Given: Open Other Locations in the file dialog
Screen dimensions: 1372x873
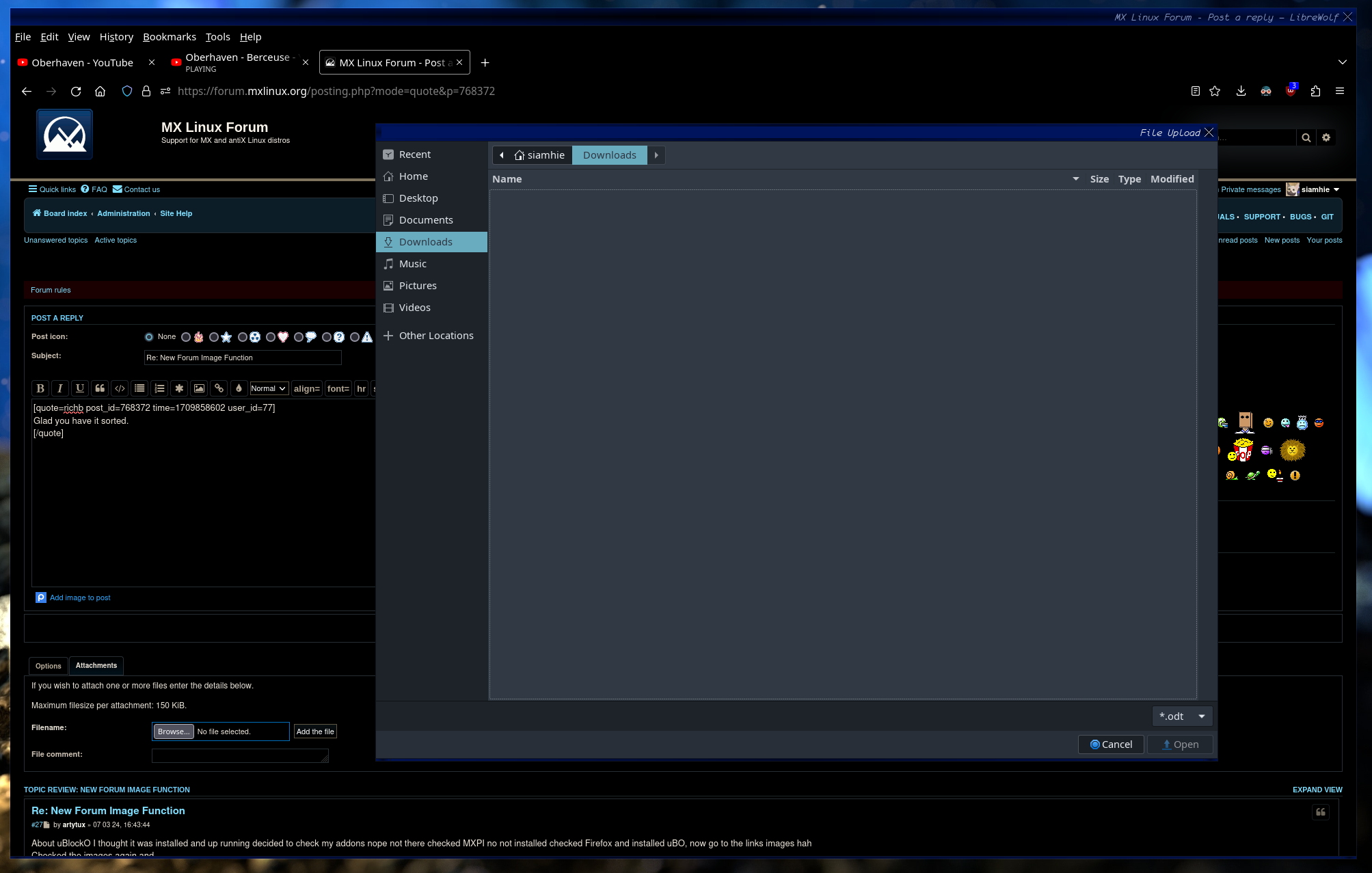Looking at the screenshot, I should click(x=431, y=336).
